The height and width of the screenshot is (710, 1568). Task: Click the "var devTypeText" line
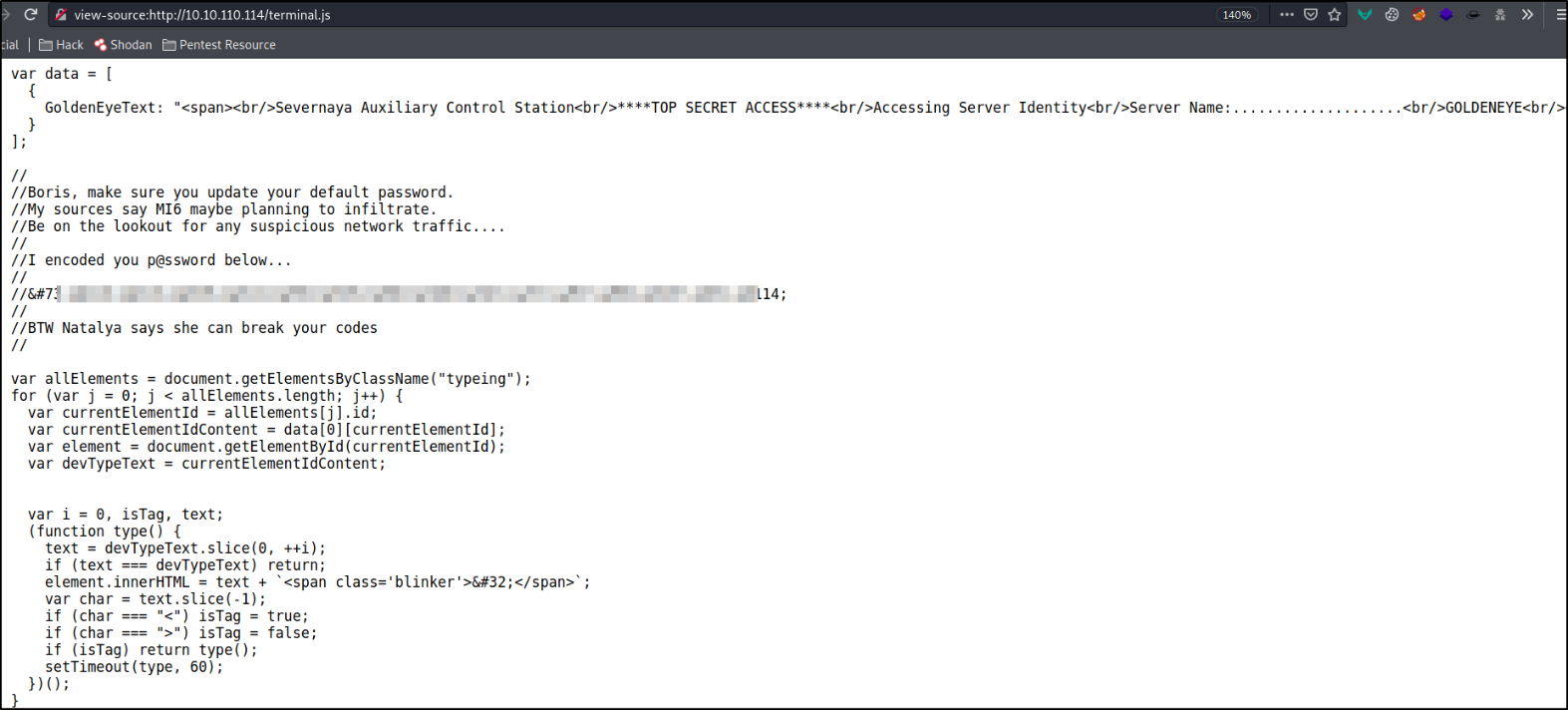(x=206, y=464)
